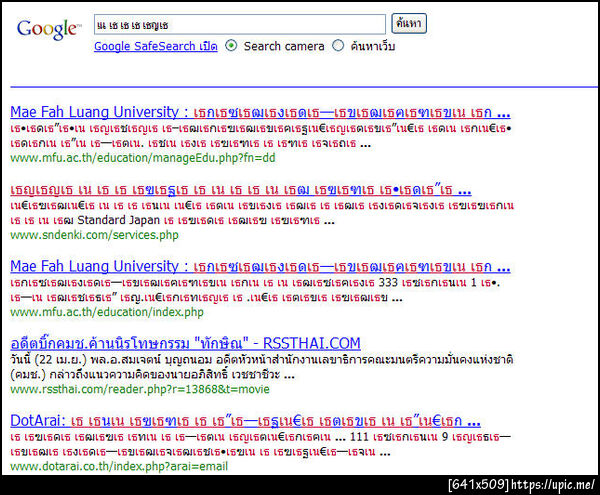Open the Mae Fah Luang result above manageEdu.php
The image size is (600, 495).
point(260,112)
